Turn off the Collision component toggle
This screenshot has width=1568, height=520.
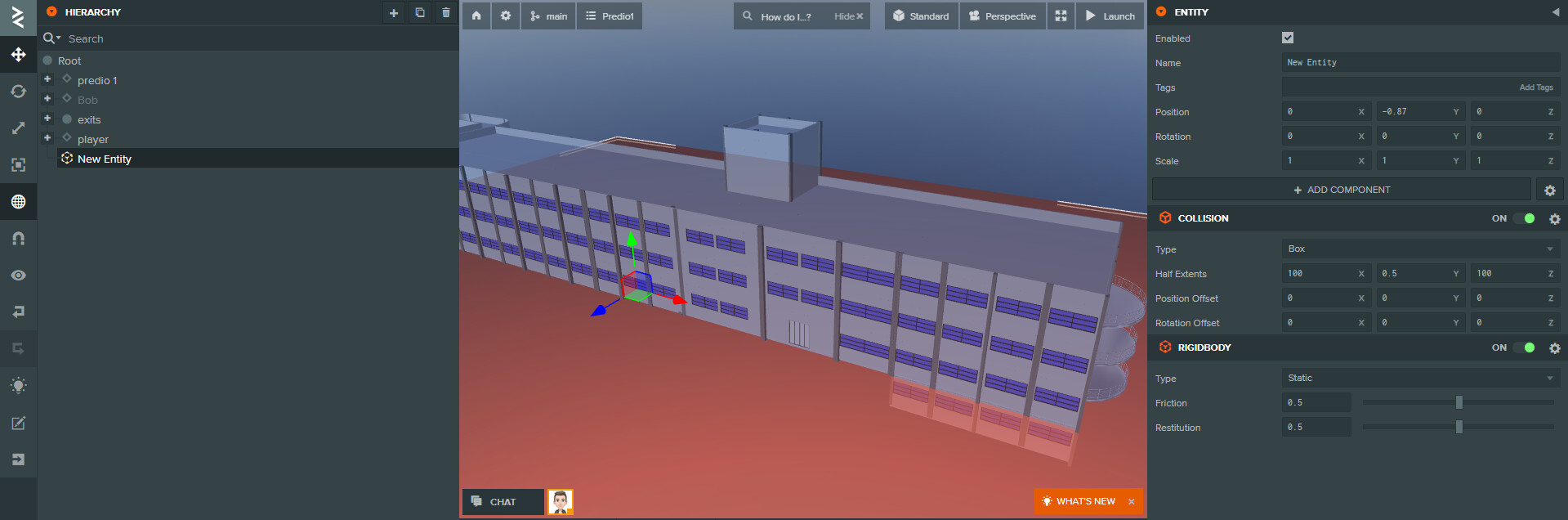pyautogui.click(x=1524, y=218)
